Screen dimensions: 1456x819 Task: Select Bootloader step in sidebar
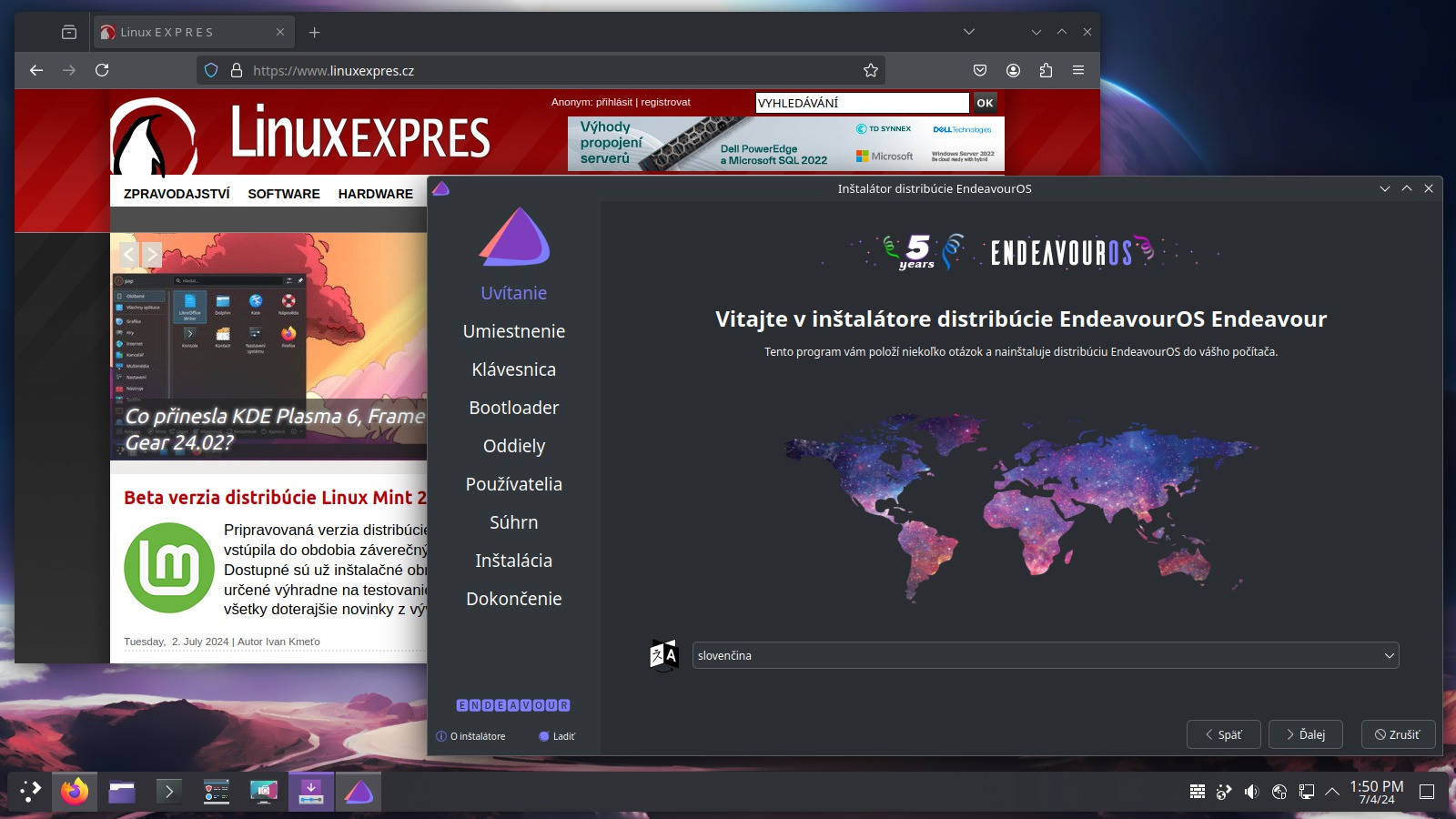514,408
